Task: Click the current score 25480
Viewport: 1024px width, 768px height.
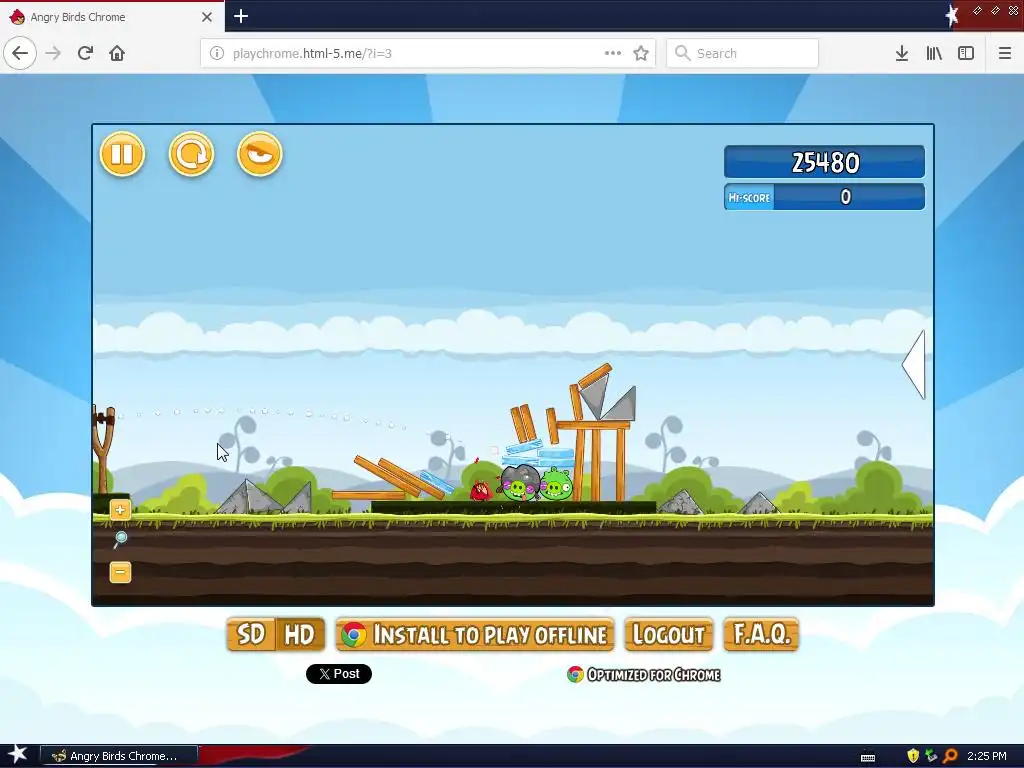Action: tap(825, 162)
